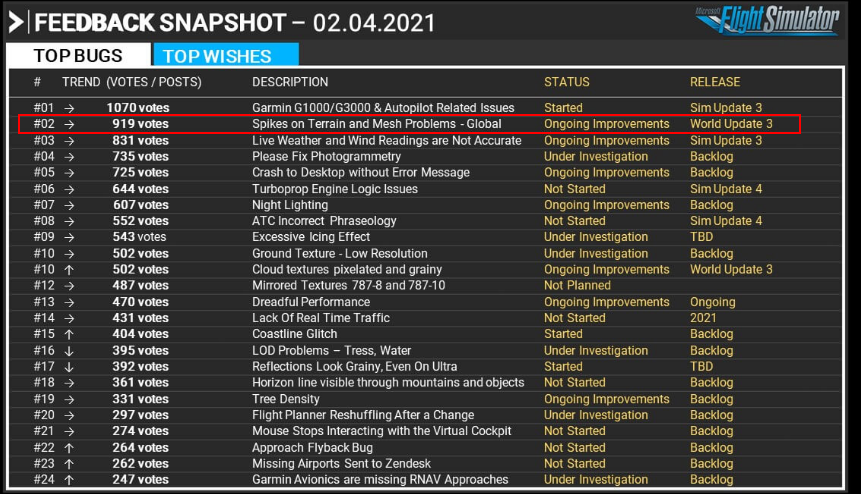861x494 pixels.
Task: Switch to the TOP BUGS tab
Action: (78, 55)
